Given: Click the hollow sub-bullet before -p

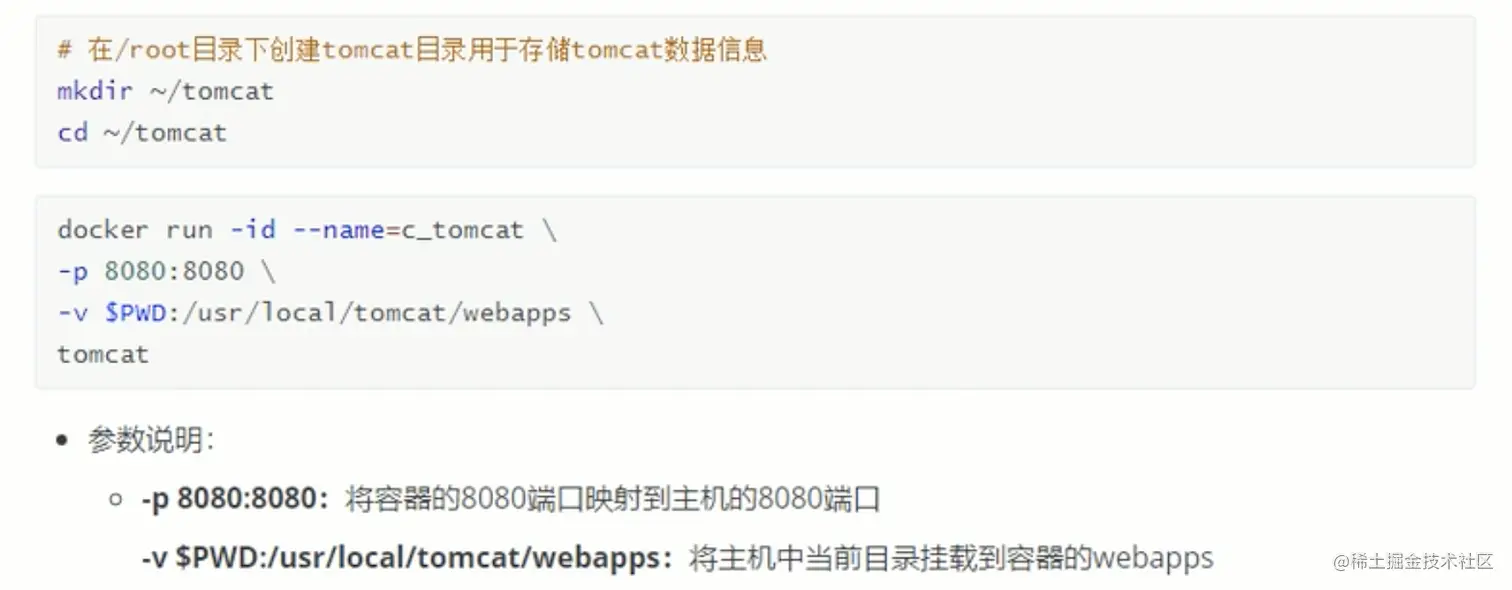Looking at the screenshot, I should (116, 499).
